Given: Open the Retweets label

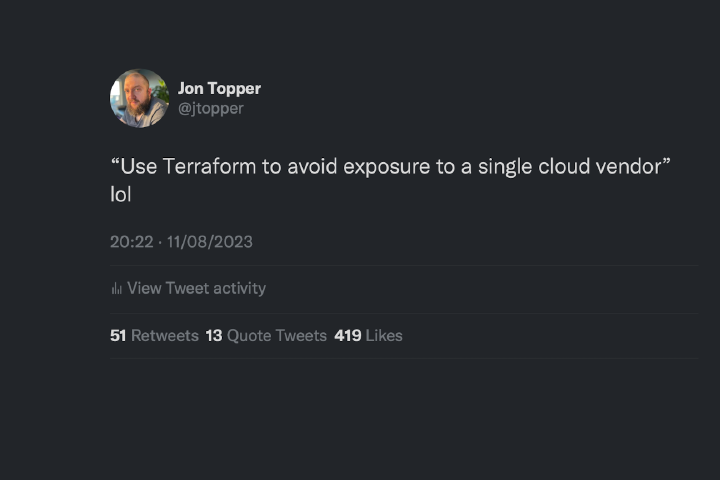Looking at the screenshot, I should (x=165, y=335).
